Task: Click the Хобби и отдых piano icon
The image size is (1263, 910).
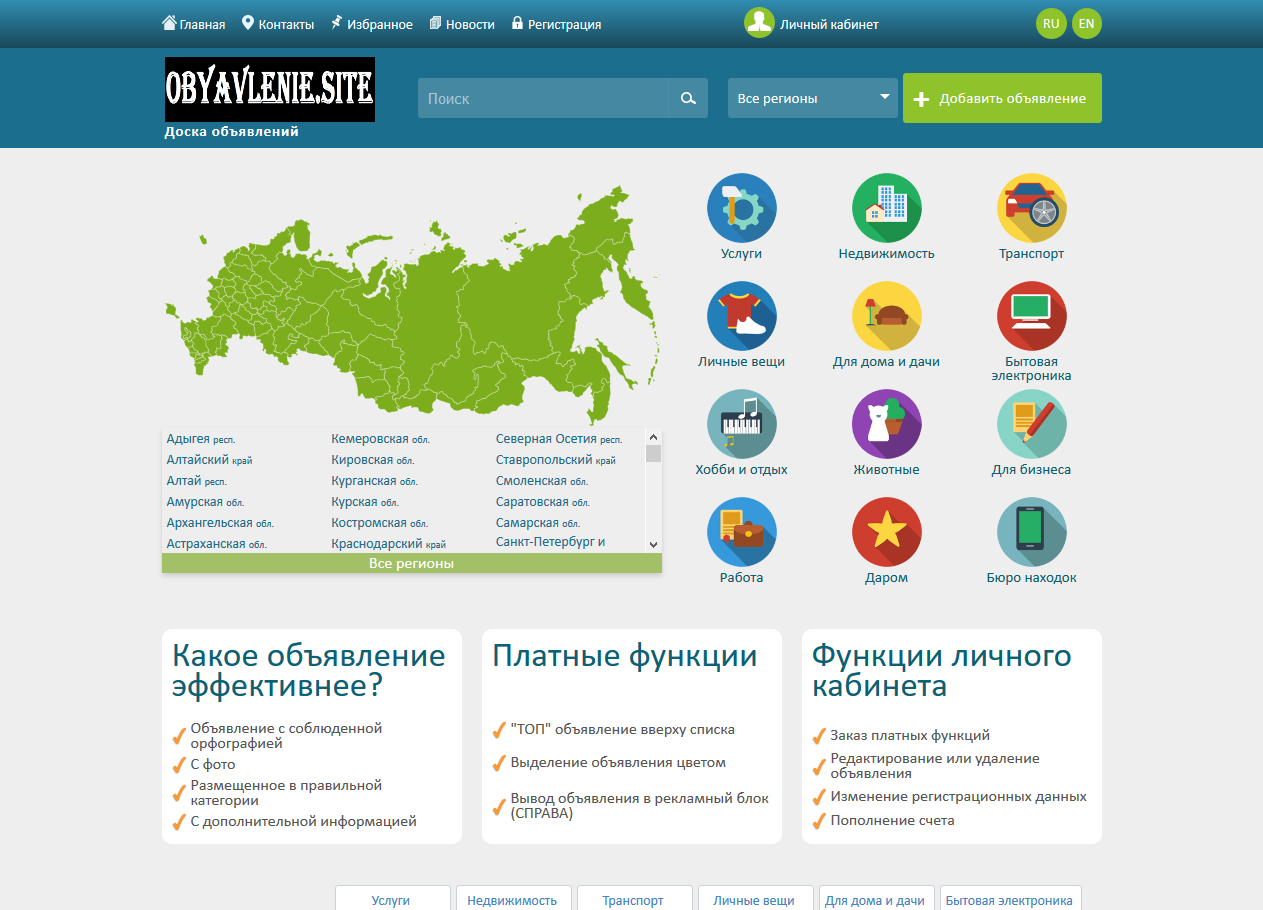Action: (x=741, y=424)
